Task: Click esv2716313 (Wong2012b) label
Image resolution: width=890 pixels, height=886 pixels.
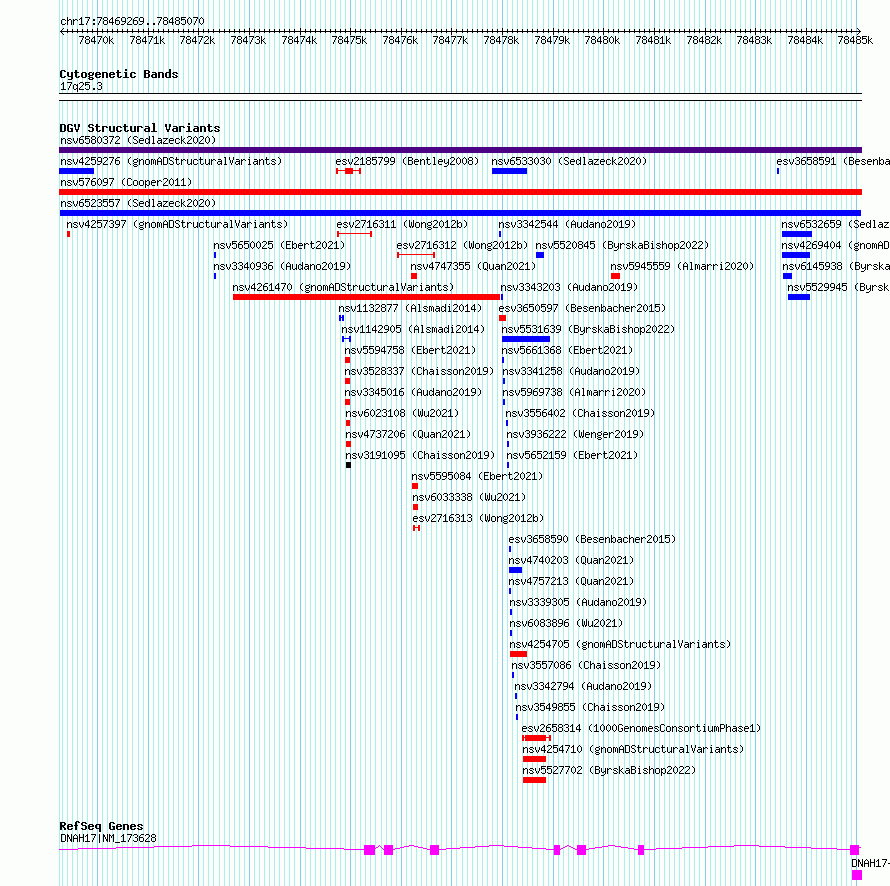Action: 478,518
